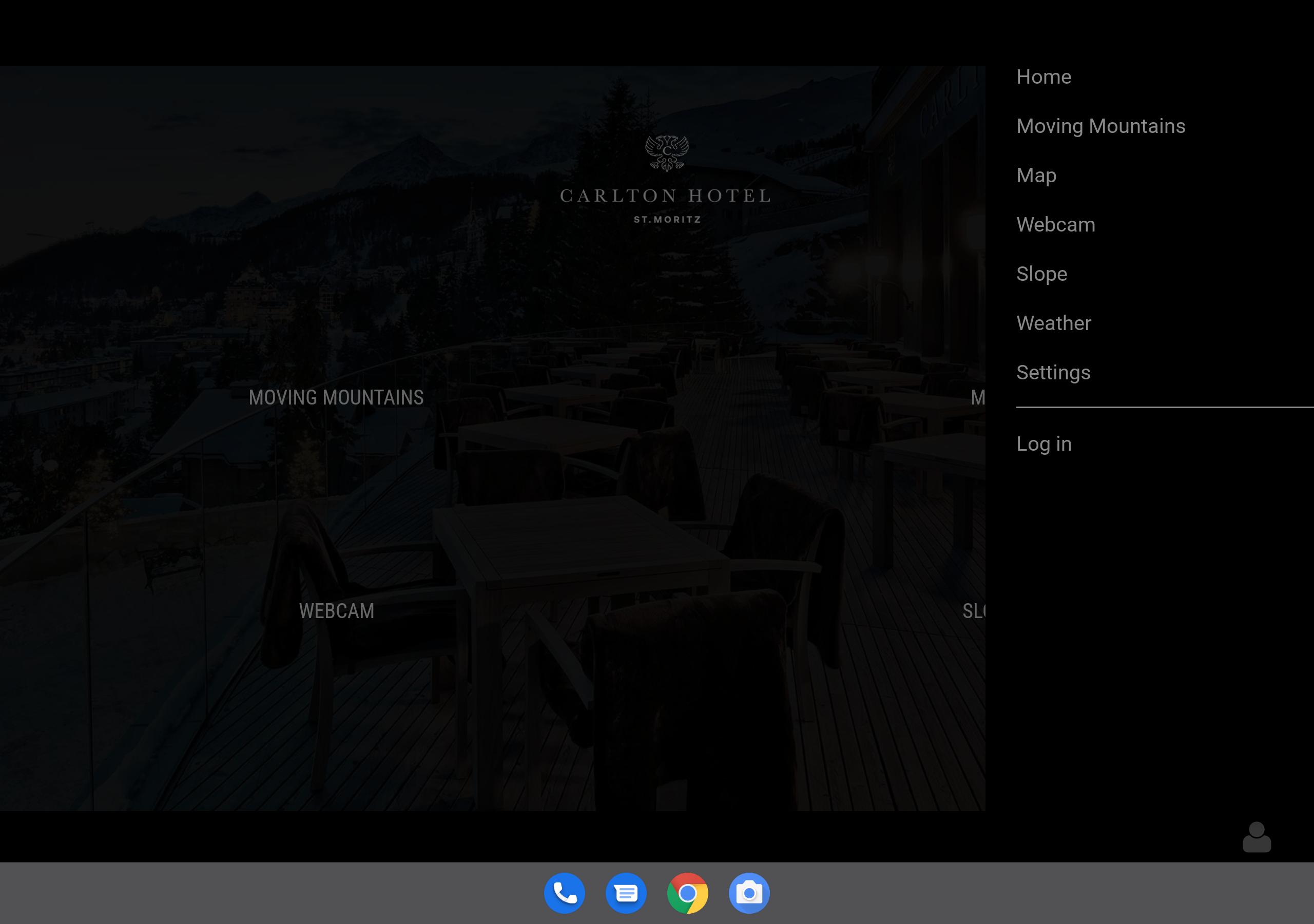Open the Camera app in dock
The width and height of the screenshot is (1314, 924).
tap(748, 893)
